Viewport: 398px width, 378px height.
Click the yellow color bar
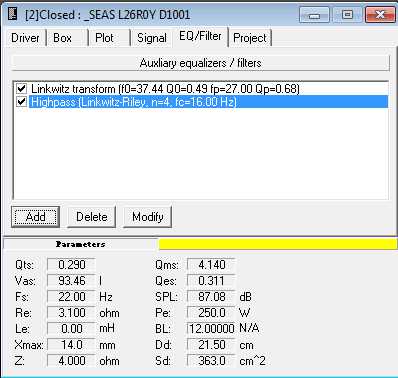point(278,244)
